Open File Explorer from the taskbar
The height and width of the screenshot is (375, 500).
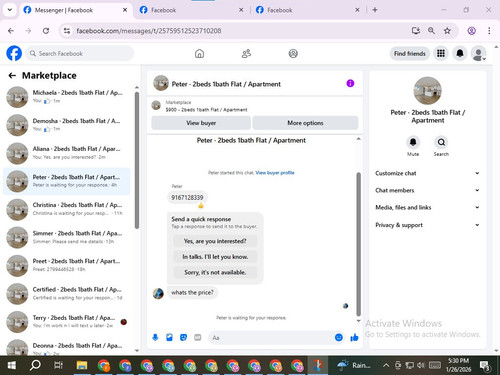pos(82,366)
